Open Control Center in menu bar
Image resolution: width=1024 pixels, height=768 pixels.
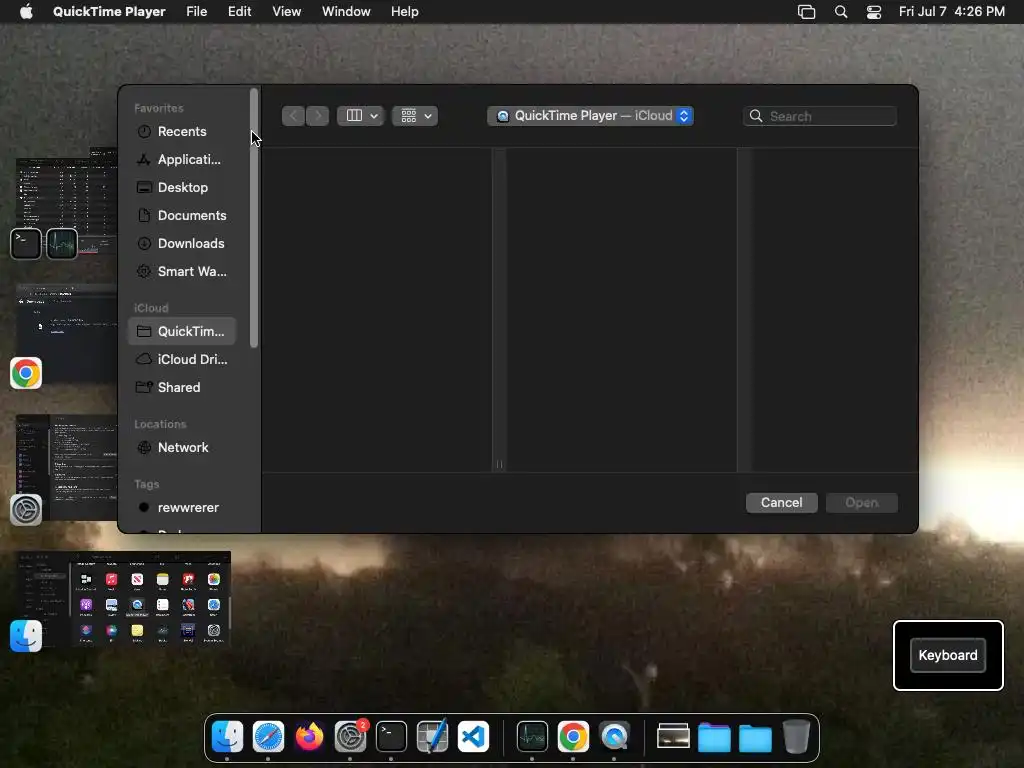pyautogui.click(x=874, y=12)
